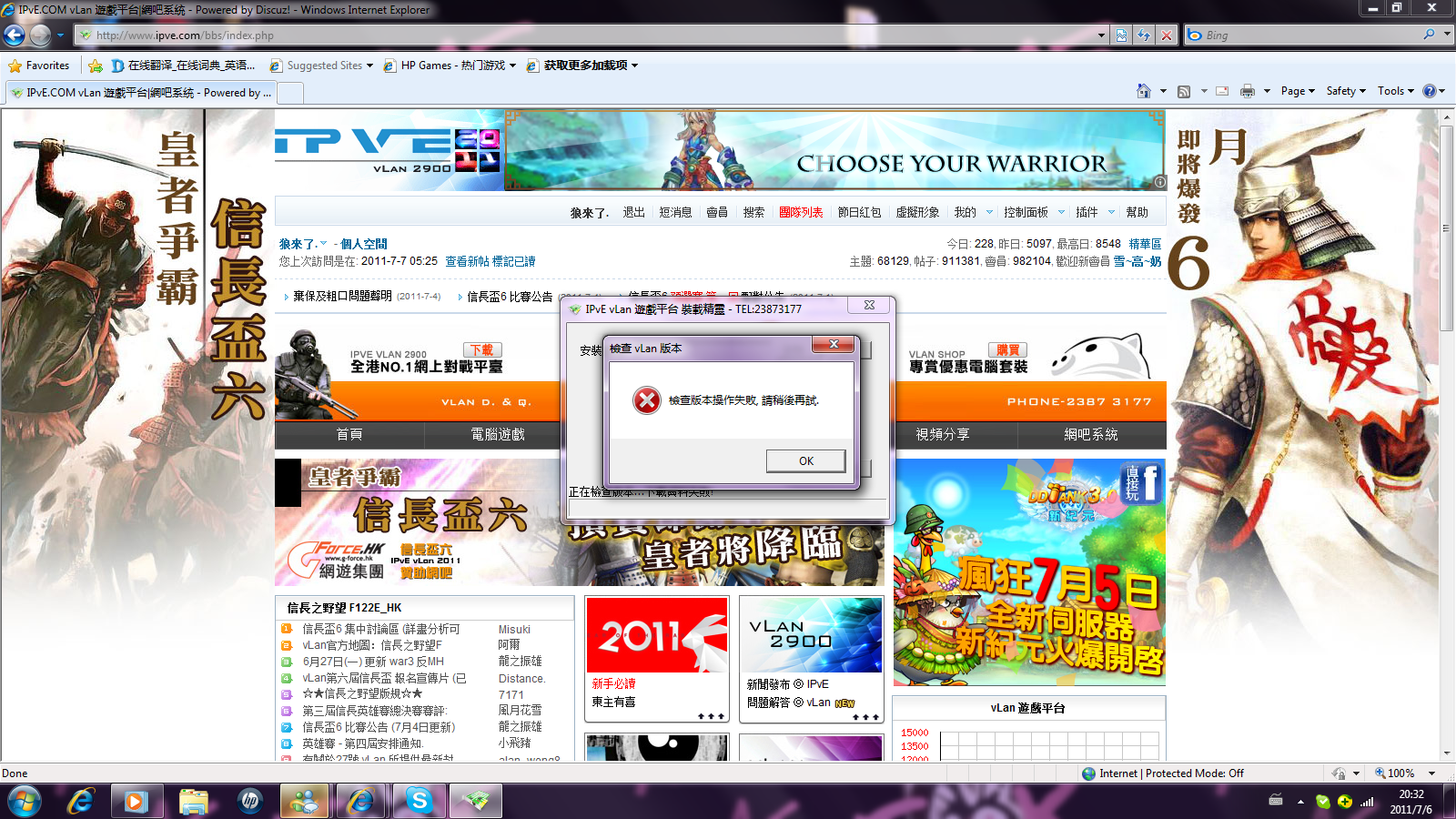Go back with the browser Back arrow
The image size is (1456, 819).
[14, 35]
